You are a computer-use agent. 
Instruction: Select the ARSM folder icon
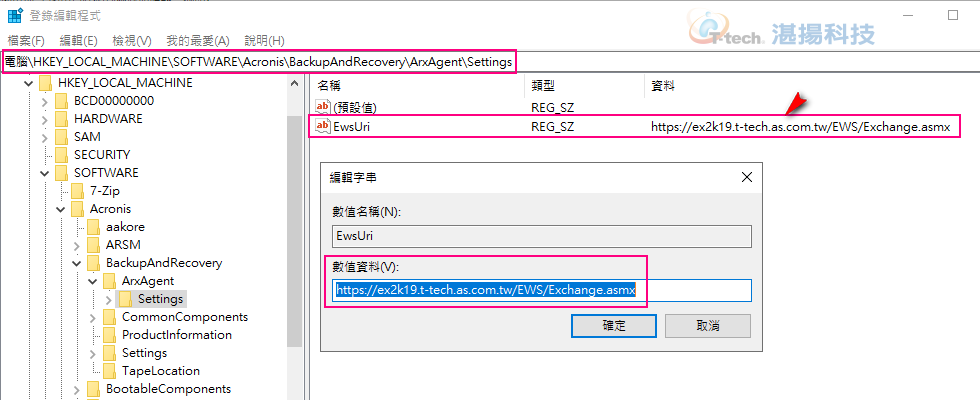94,244
